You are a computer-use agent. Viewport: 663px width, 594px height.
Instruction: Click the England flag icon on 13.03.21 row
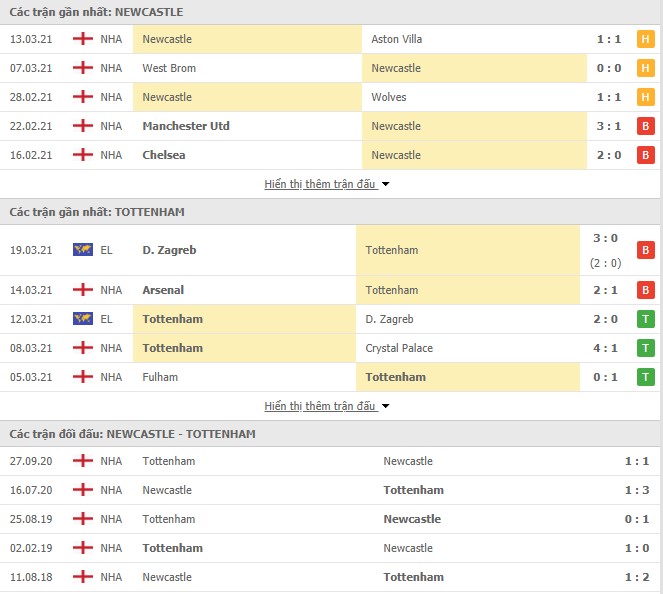click(x=83, y=39)
